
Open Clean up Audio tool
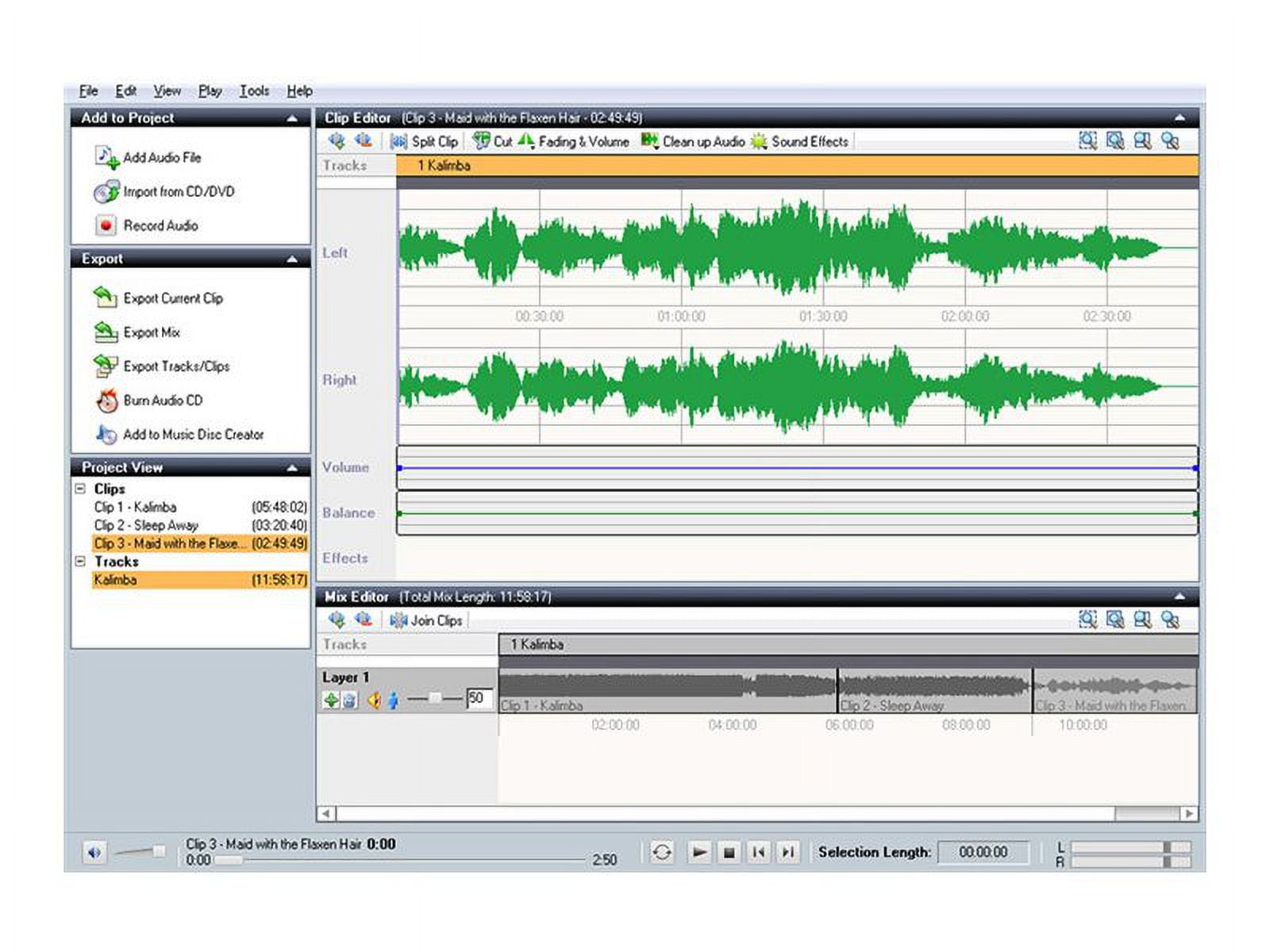coord(693,141)
